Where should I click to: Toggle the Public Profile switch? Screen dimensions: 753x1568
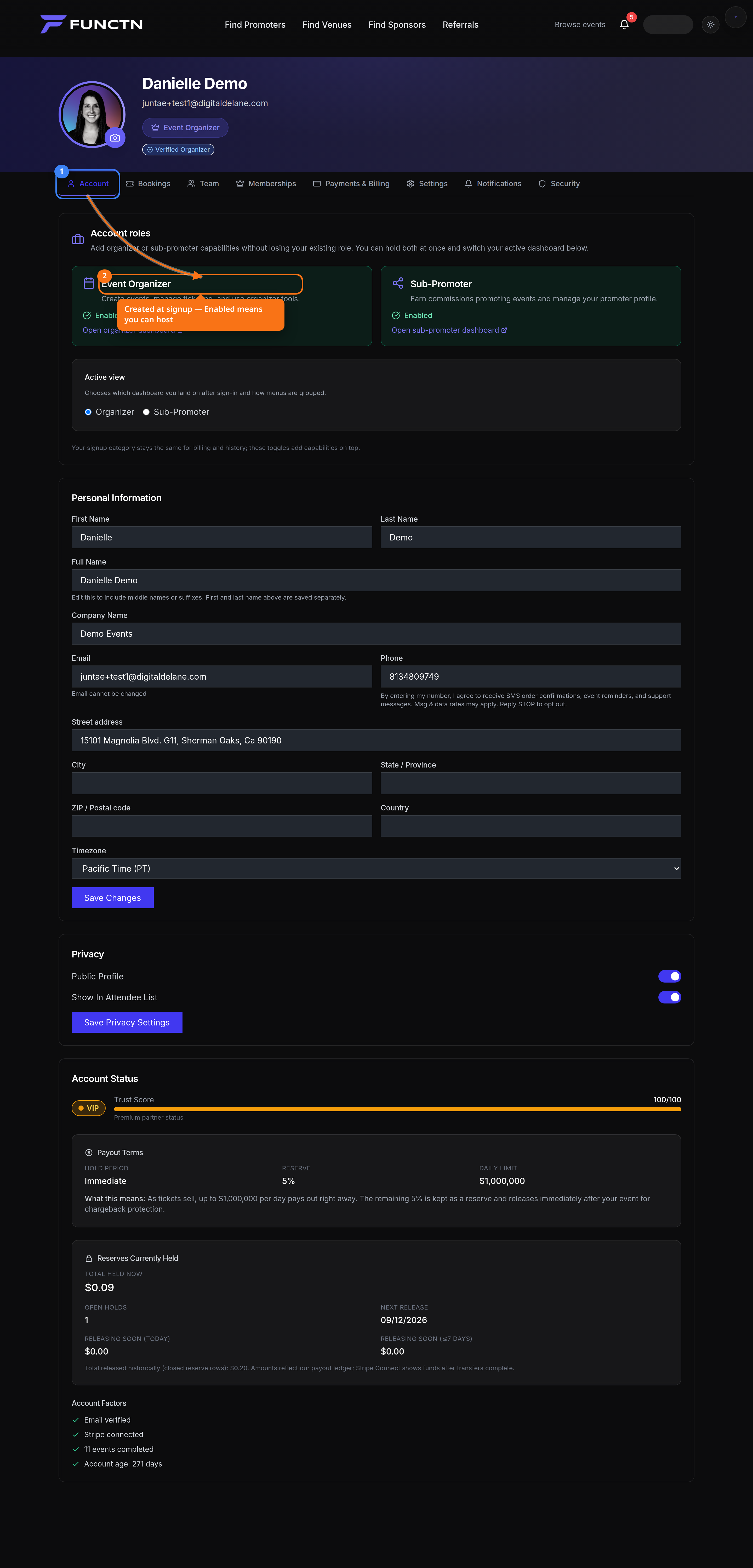coord(670,976)
